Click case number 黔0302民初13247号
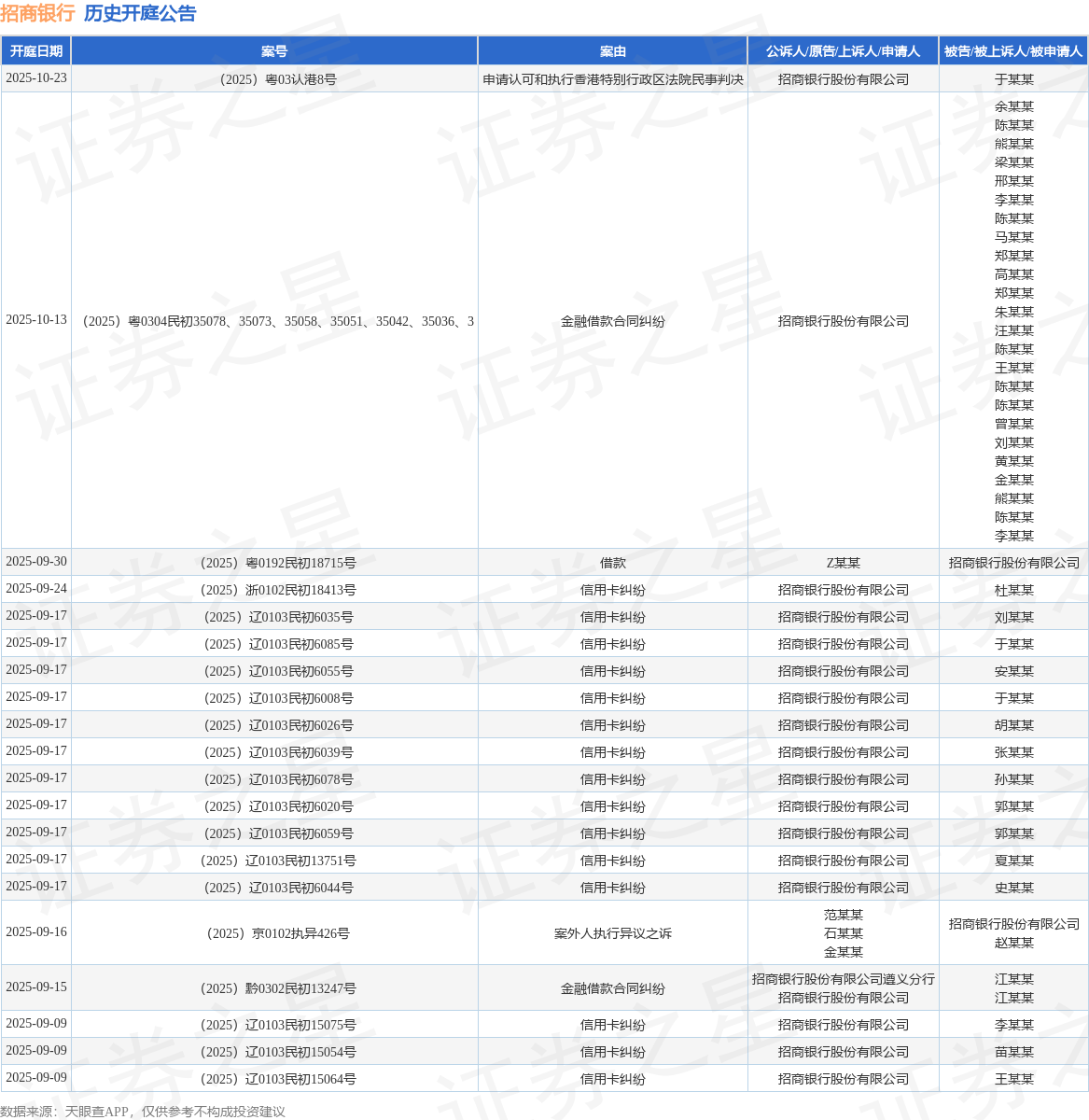The image size is (1089, 1120). pos(274,988)
